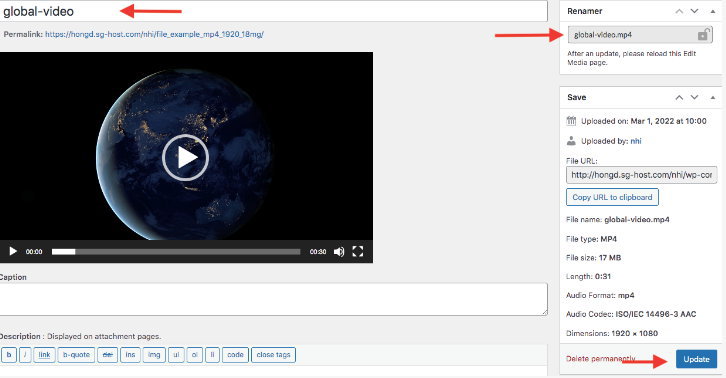Collapse the Save panel toggle triangle

point(713,97)
